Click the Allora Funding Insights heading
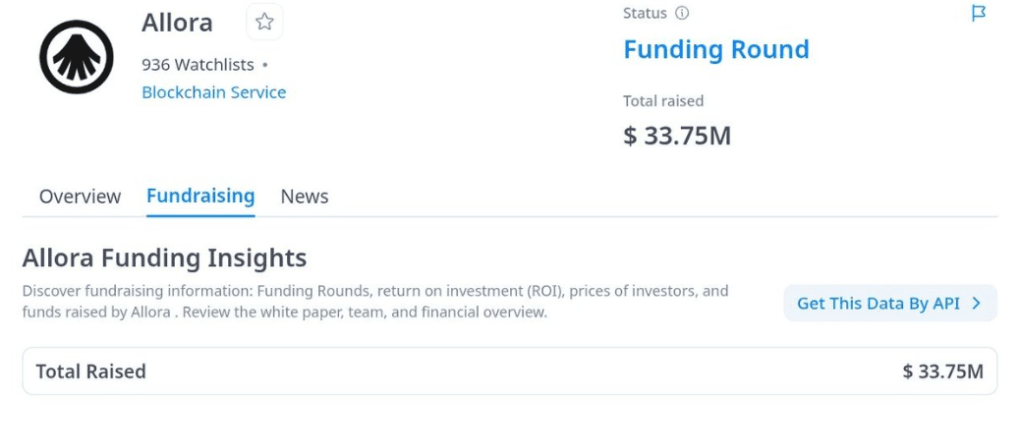 (164, 258)
